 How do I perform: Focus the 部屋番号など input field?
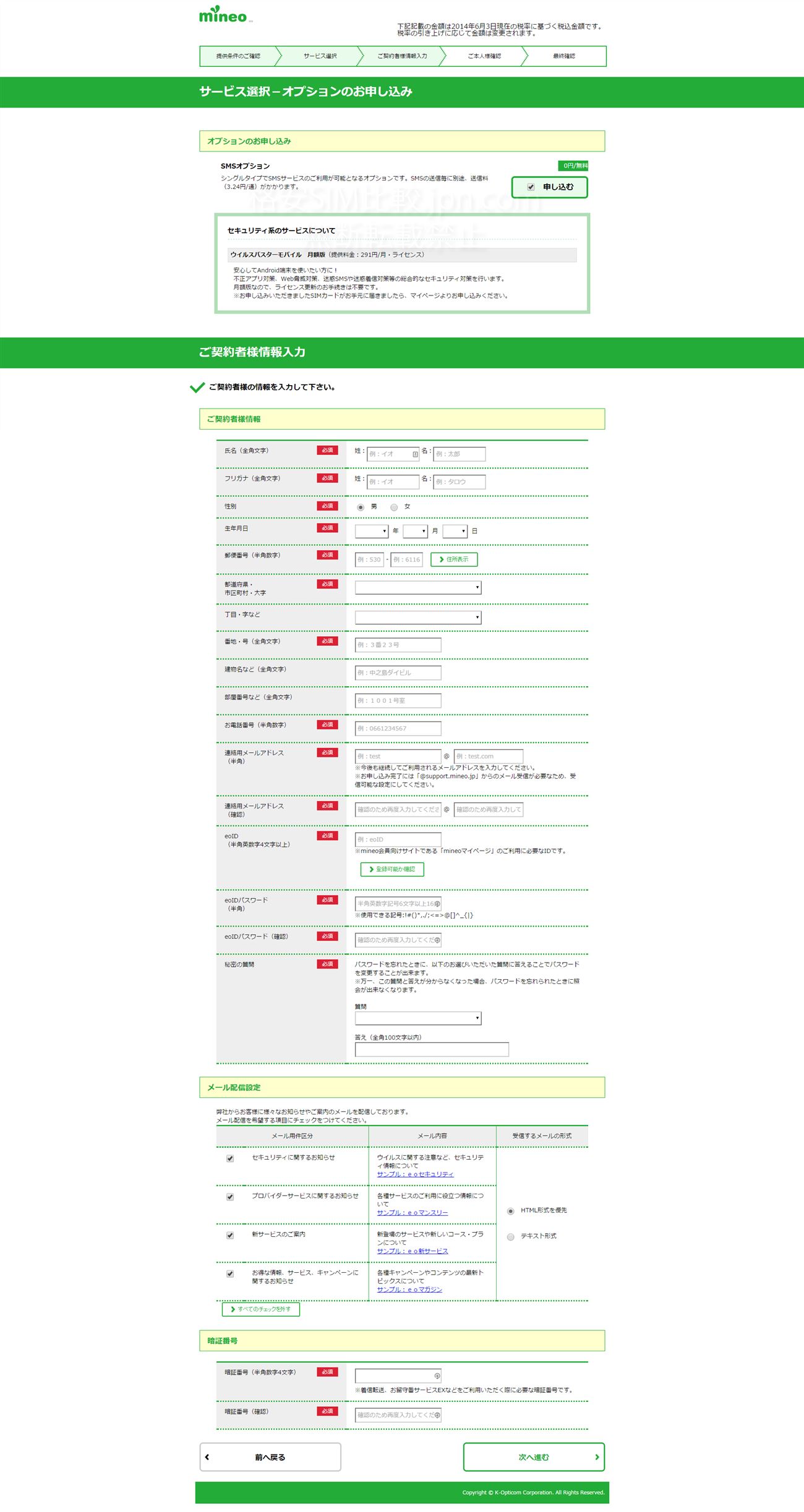(x=398, y=700)
